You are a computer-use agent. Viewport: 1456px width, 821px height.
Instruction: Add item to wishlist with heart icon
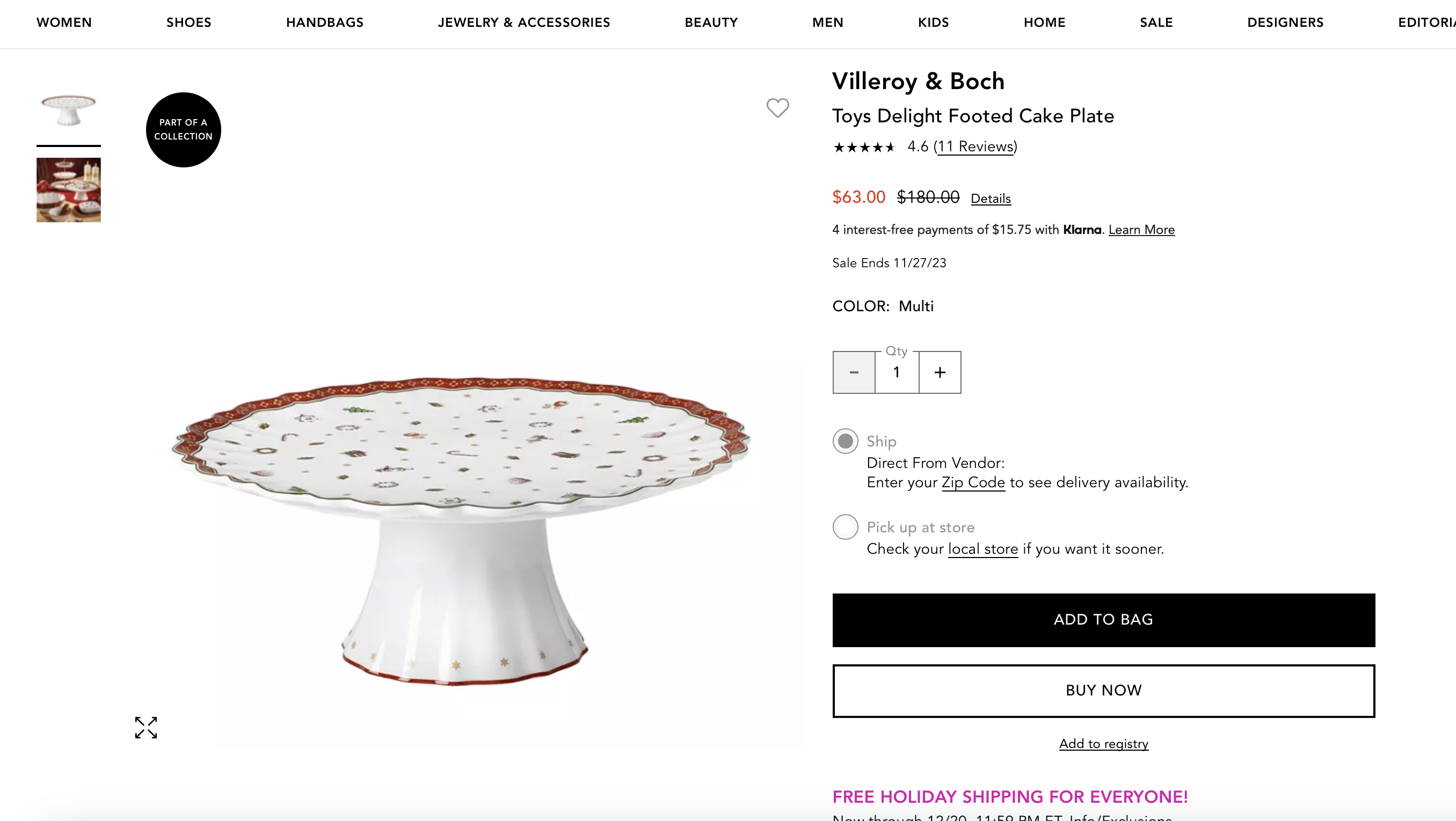[x=777, y=107]
